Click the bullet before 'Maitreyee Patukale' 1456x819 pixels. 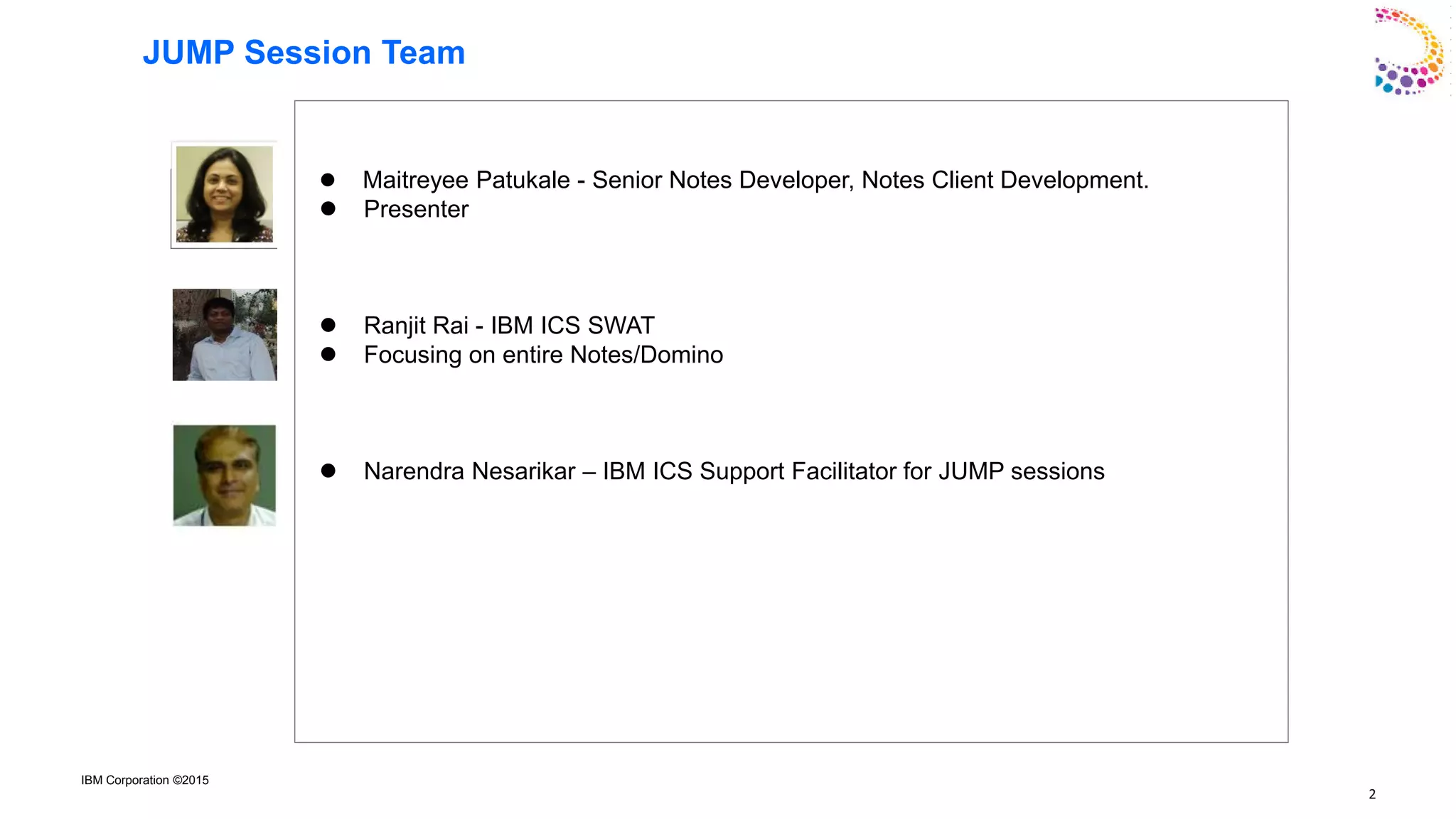tap(328, 180)
